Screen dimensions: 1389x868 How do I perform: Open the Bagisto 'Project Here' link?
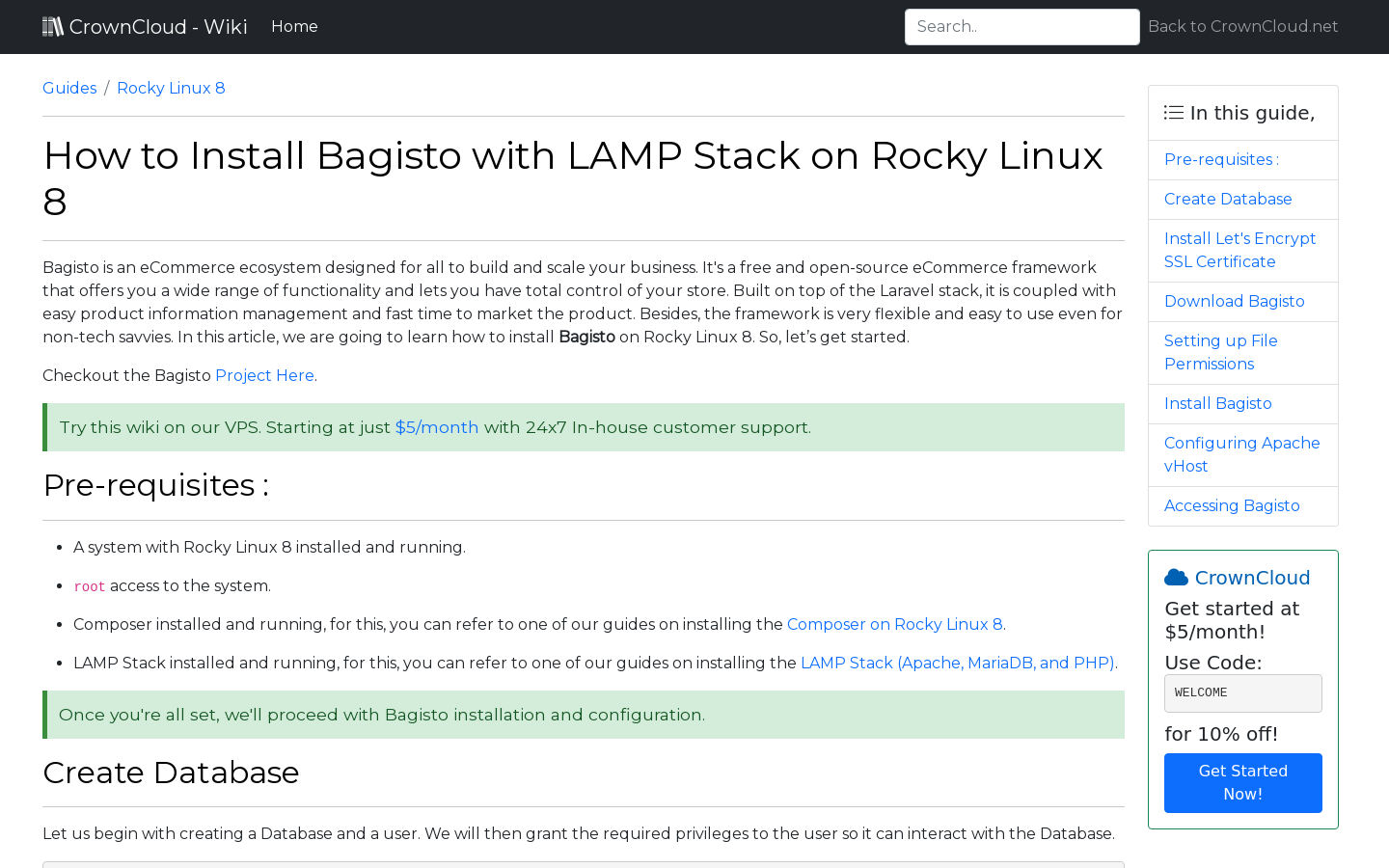coord(264,375)
